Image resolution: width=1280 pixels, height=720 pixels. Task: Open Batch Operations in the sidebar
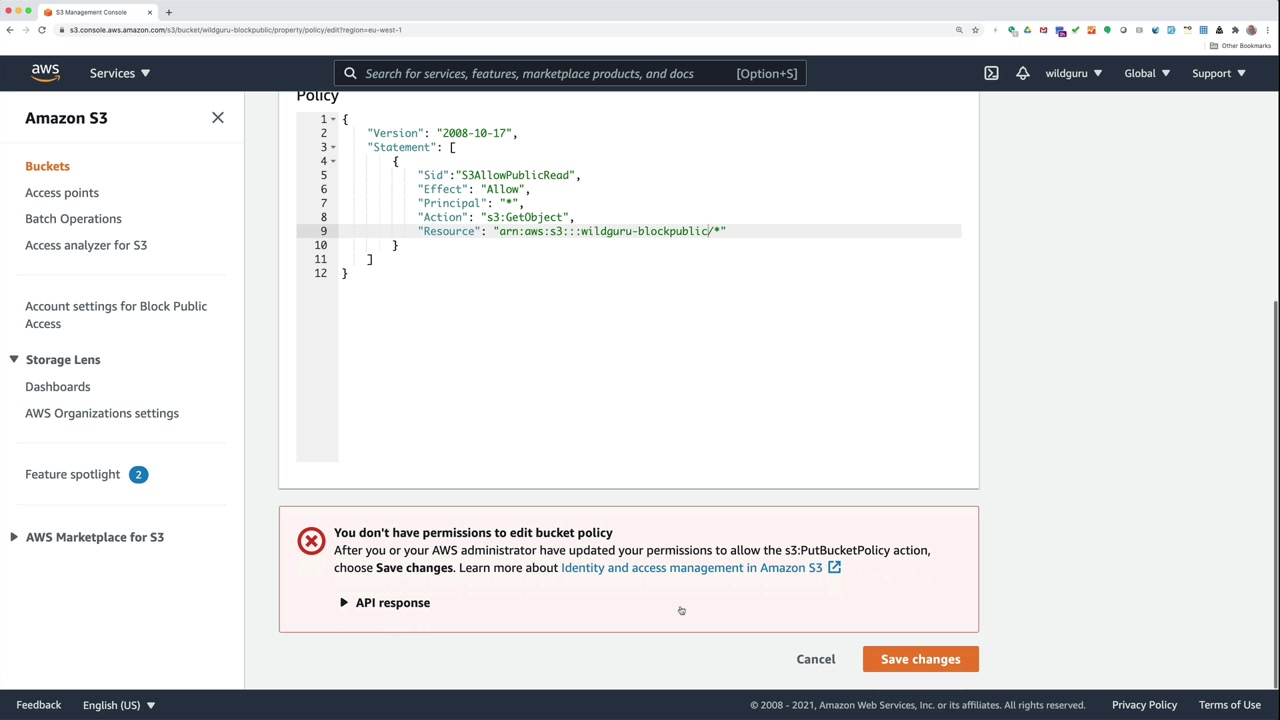(73, 219)
